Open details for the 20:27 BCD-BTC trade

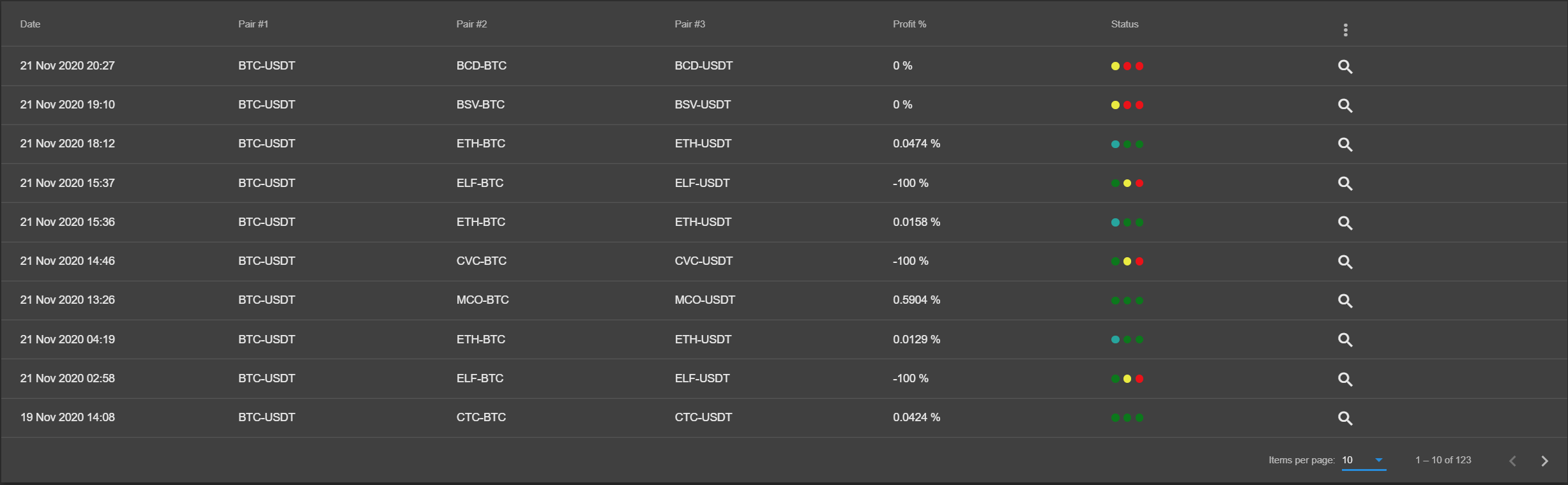pos(1345,66)
